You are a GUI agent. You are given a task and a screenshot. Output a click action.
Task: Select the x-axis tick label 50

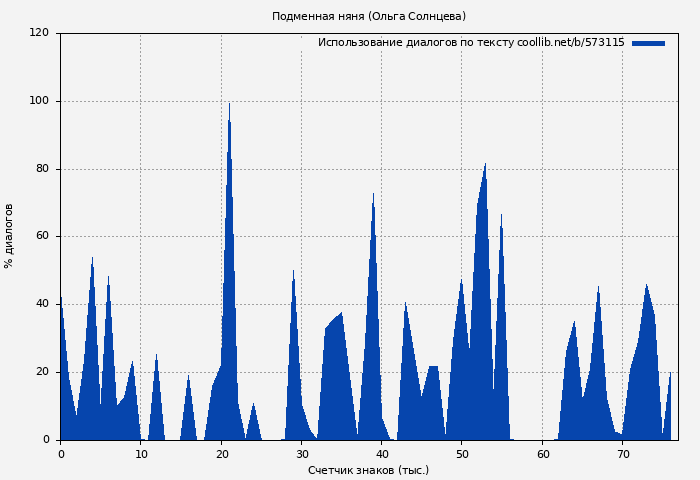462,454
